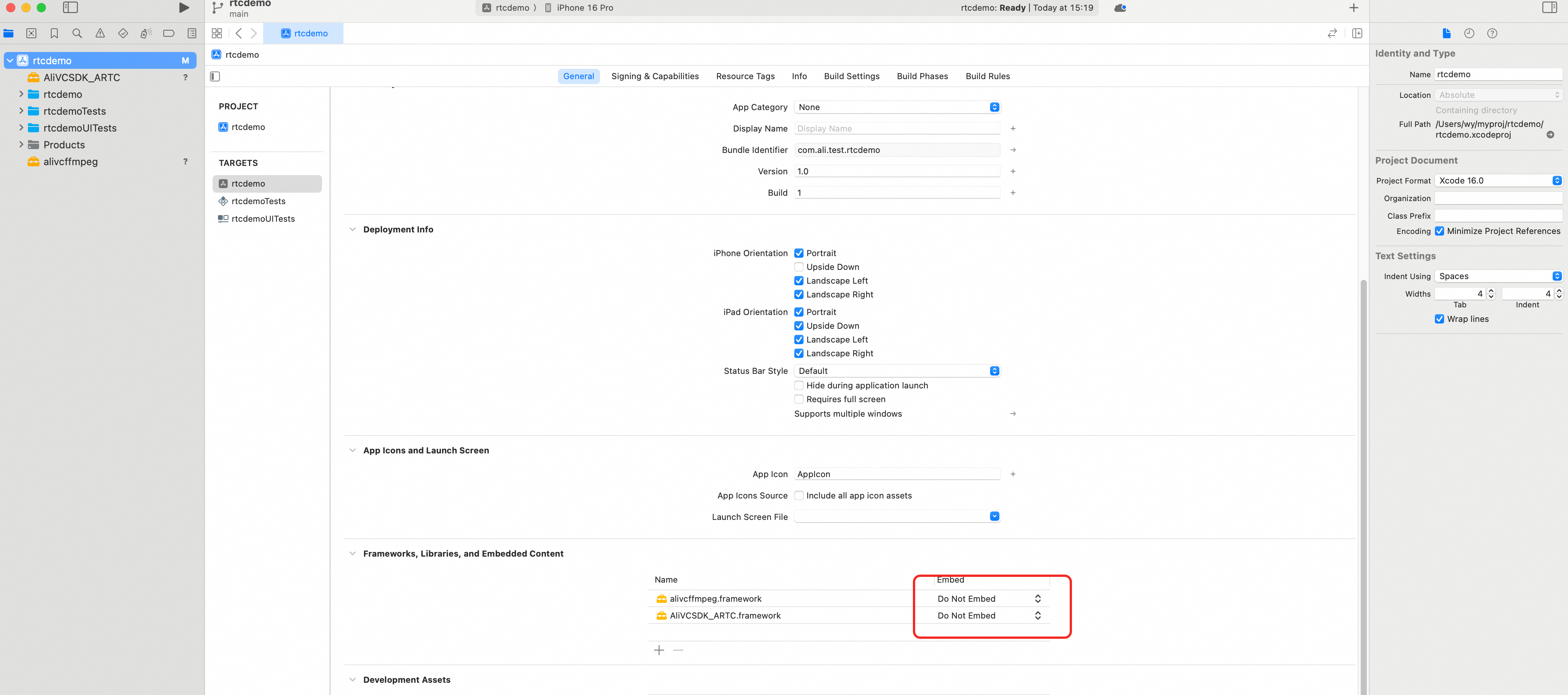The height and width of the screenshot is (695, 1568).
Task: Select the rtcdemoUITests target
Action: tap(262, 219)
